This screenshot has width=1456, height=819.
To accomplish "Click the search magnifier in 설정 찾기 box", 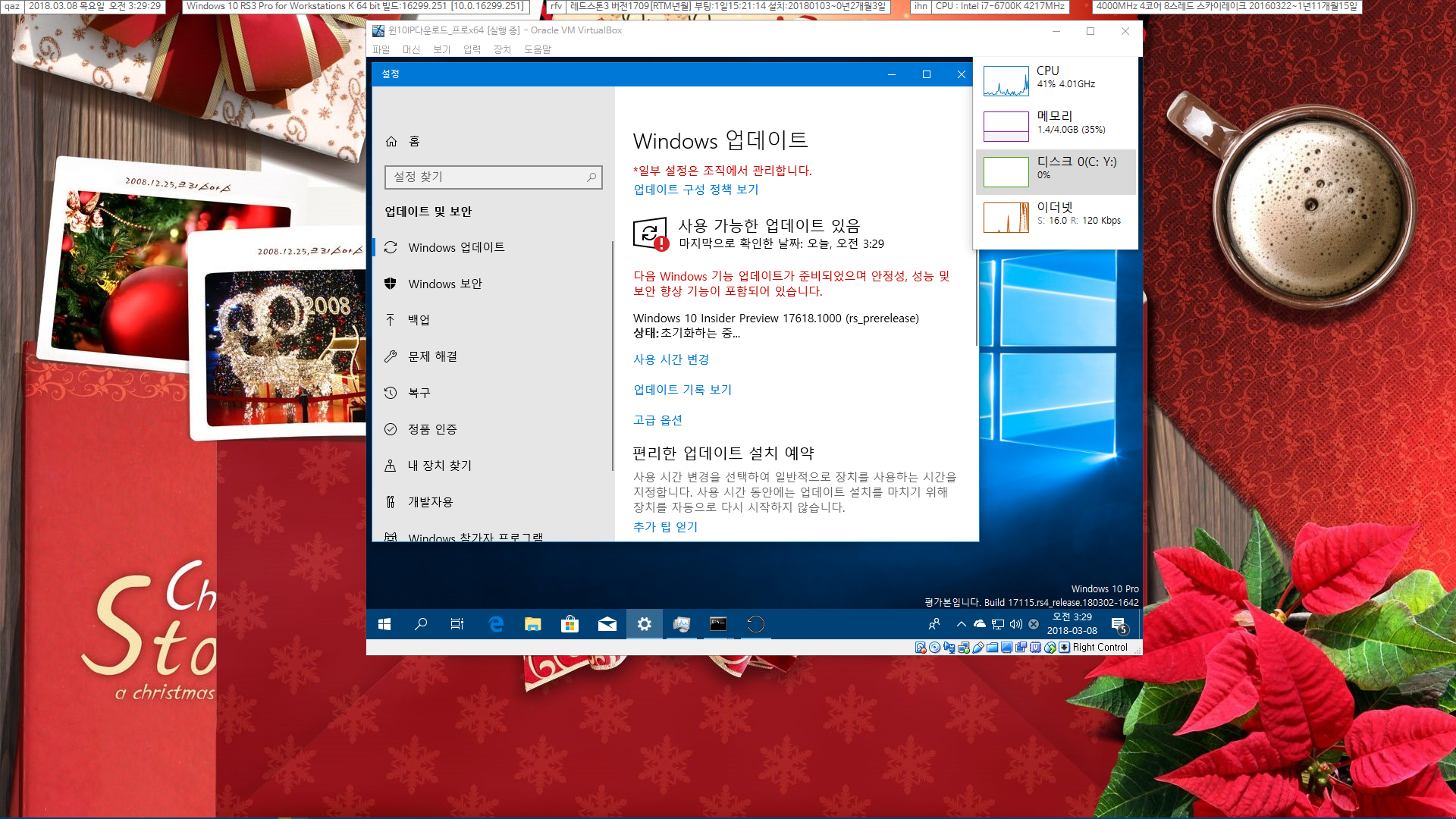I will pos(591,177).
